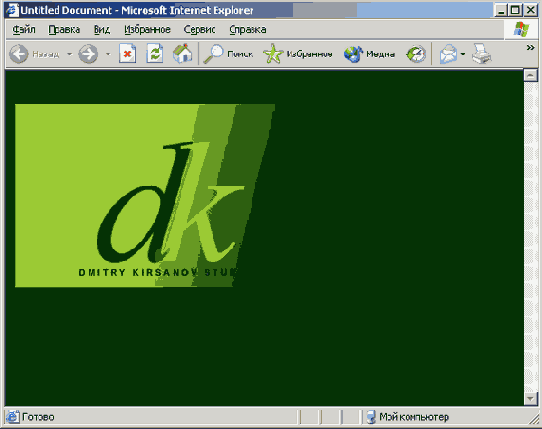Click the Forward arrow button
Image resolution: width=542 pixels, height=429 pixels.
[x=88, y=54]
